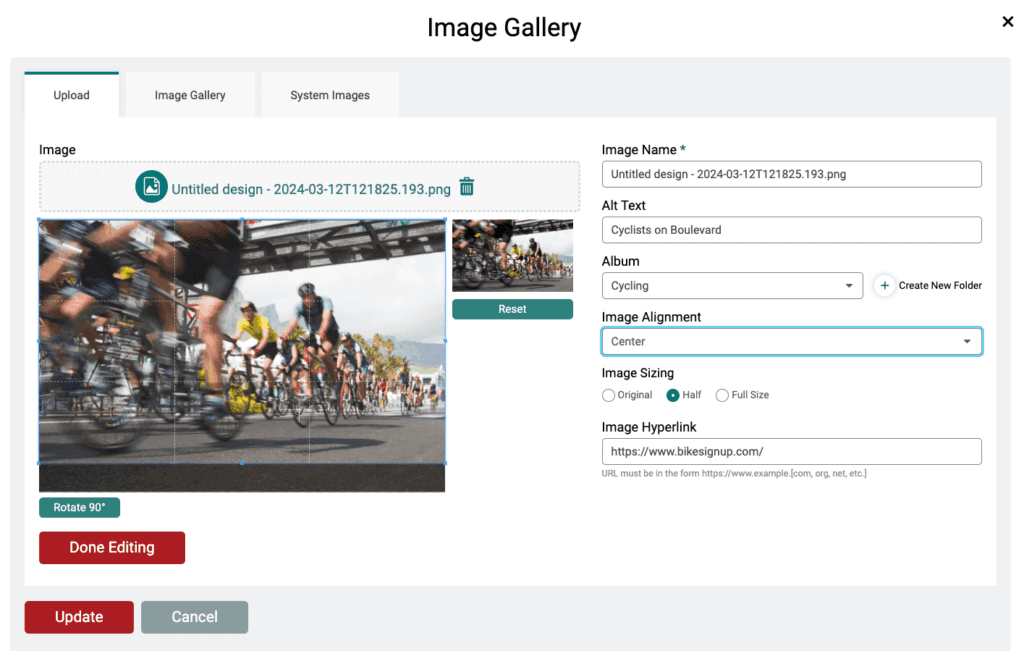Click the Cancel button
The image size is (1024, 651).
click(194, 617)
